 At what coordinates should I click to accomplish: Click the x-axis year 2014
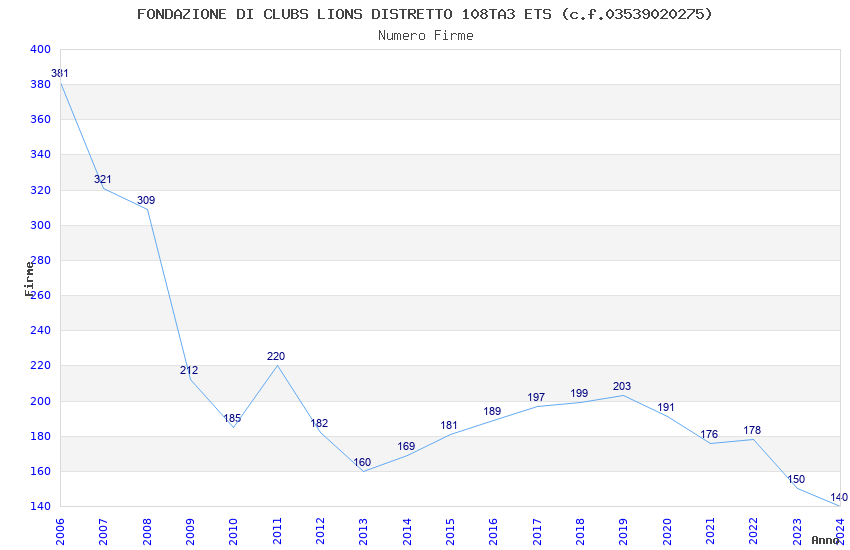pyautogui.click(x=407, y=531)
